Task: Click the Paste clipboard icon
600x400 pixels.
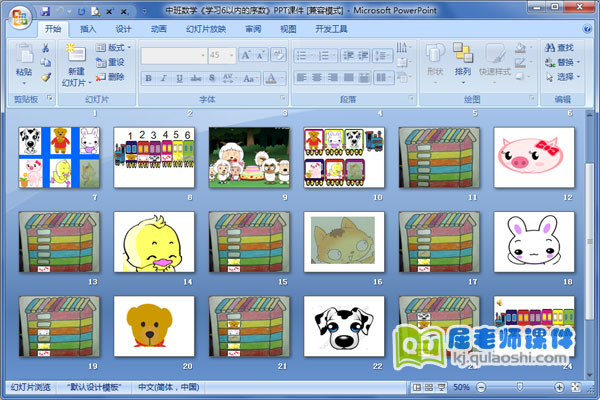Action: [x=23, y=61]
